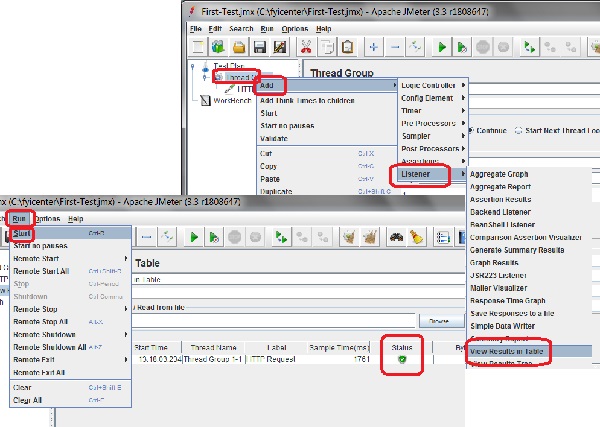Screen dimensions: 600x427
Task: Select WorkBench in the test plan tree
Action: tap(232, 101)
